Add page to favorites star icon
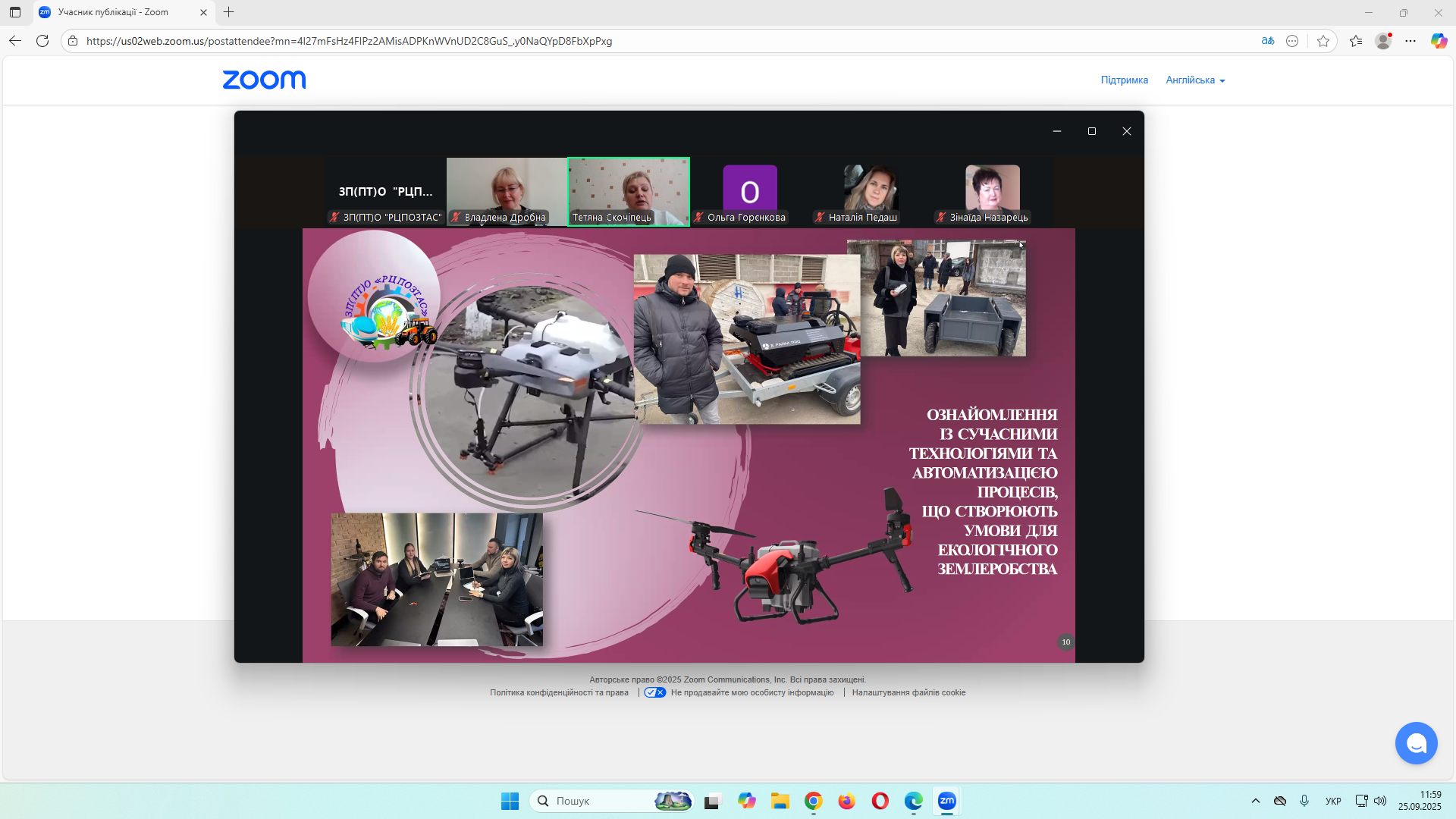 point(1323,41)
